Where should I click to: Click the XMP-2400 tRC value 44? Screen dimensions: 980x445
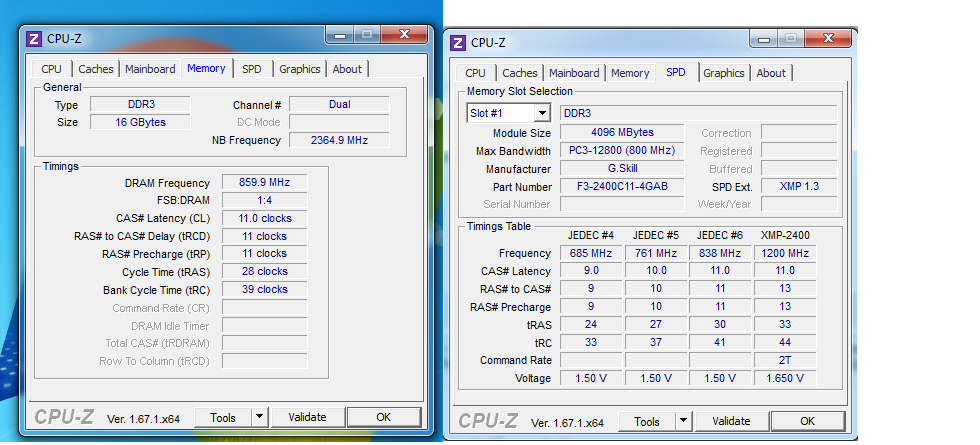pos(785,342)
